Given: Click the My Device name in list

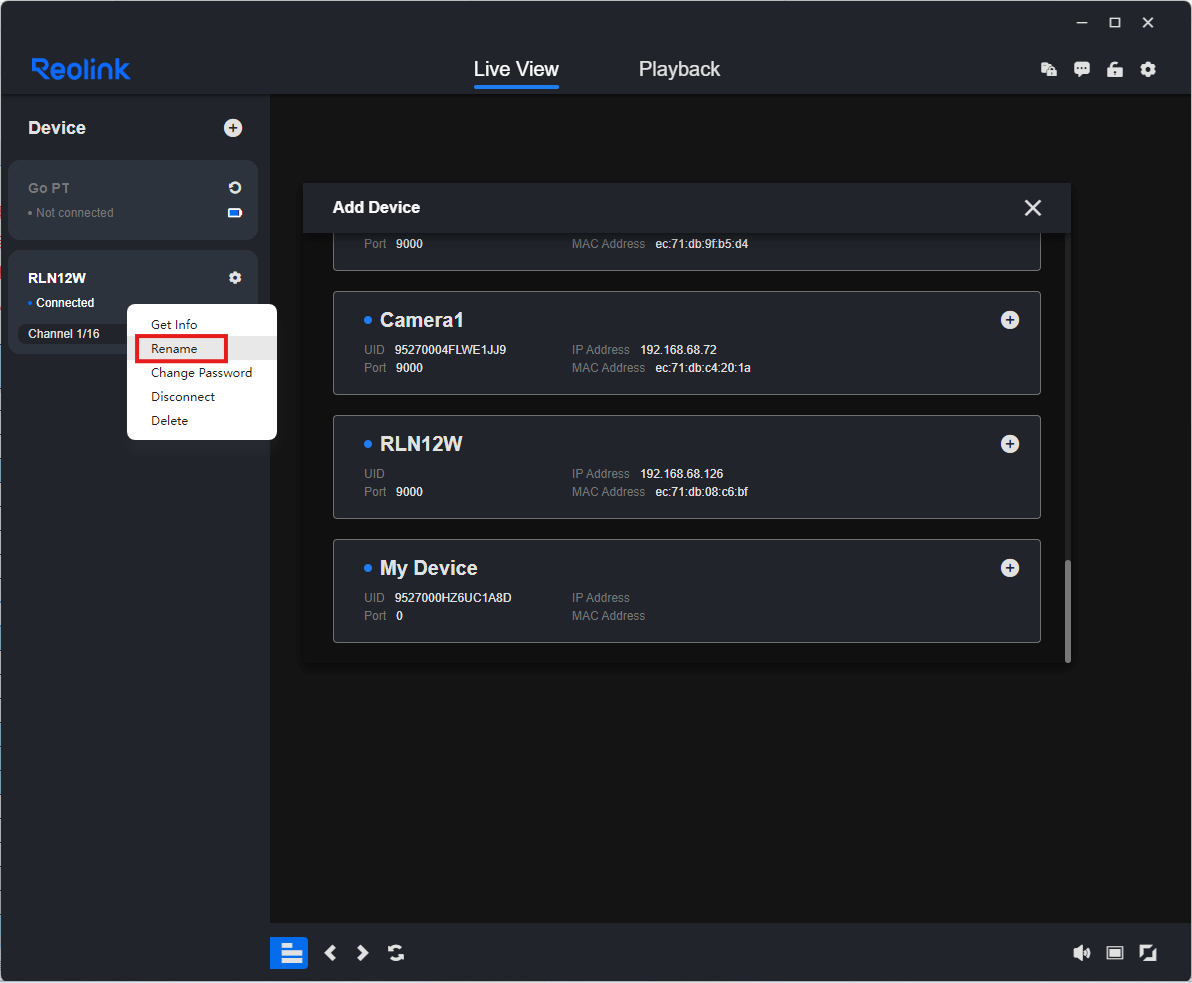Looking at the screenshot, I should click(429, 568).
